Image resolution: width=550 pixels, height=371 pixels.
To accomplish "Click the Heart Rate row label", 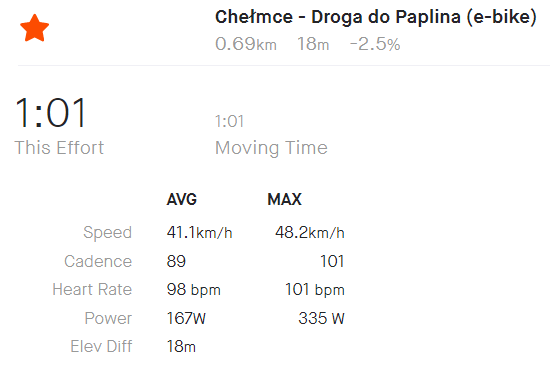I will tap(92, 290).
